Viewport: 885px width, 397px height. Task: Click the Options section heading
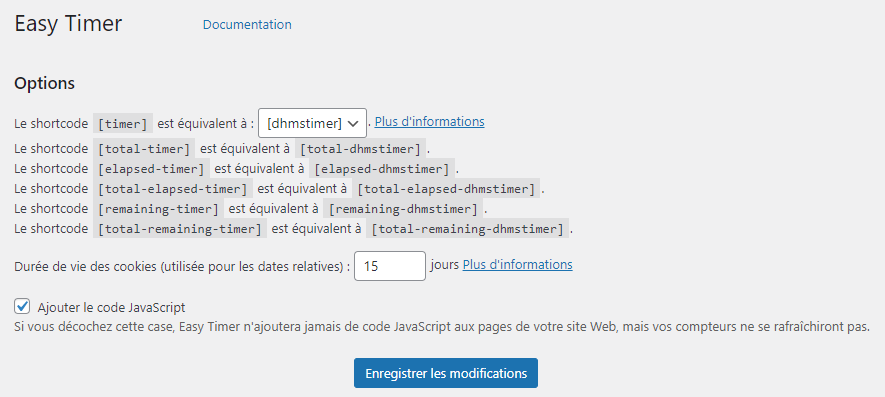click(x=45, y=83)
